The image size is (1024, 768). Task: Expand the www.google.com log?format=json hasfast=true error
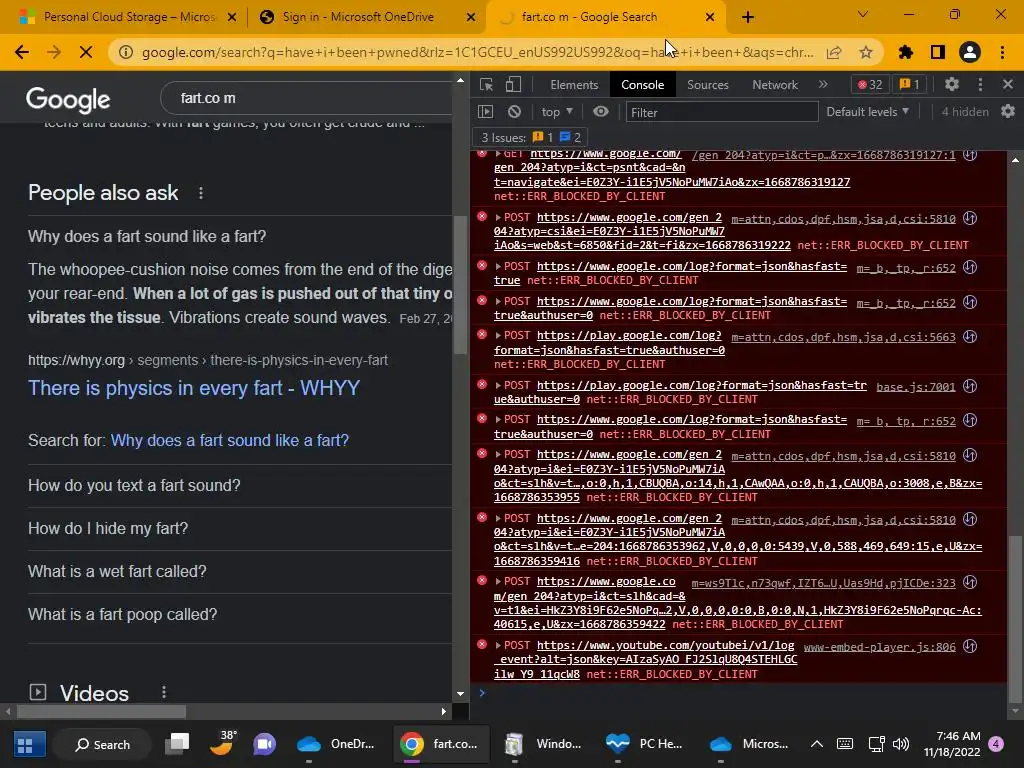click(498, 266)
